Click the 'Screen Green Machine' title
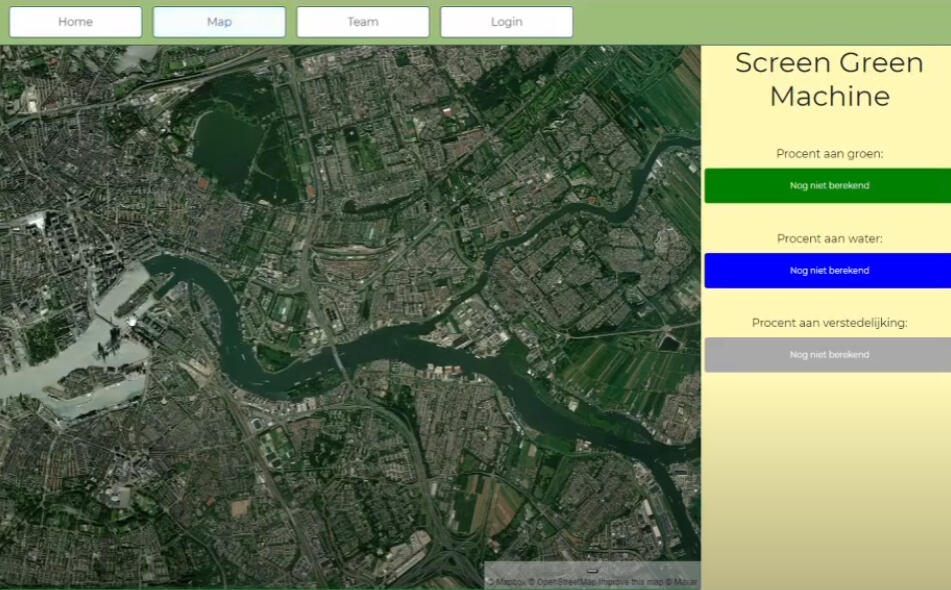 [x=829, y=79]
